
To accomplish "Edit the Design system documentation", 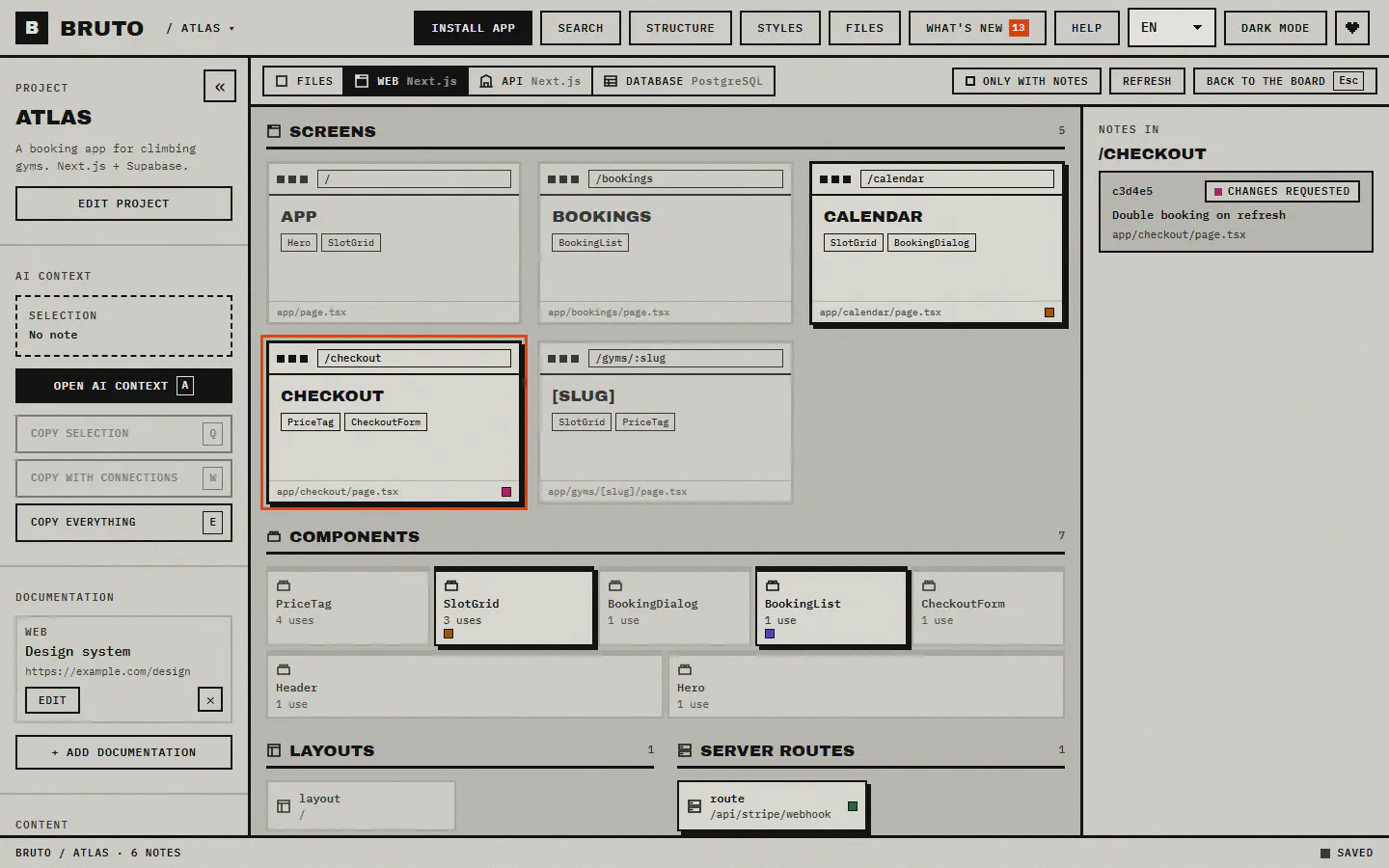I will (x=52, y=700).
